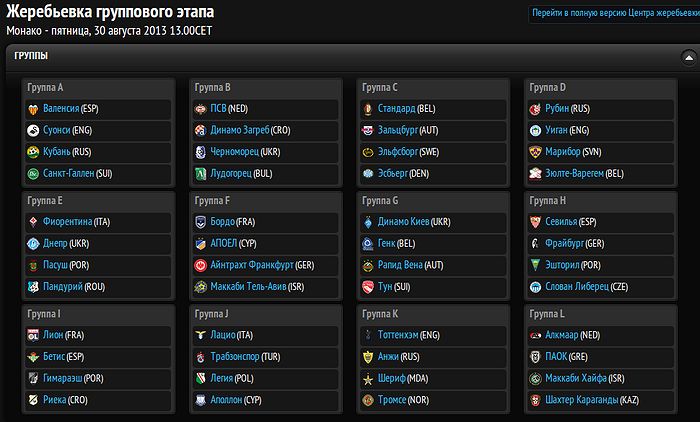Viewport: 700px width, 422px height.
Task: Collapse the Группы panel with arrow
Action: coord(688,56)
